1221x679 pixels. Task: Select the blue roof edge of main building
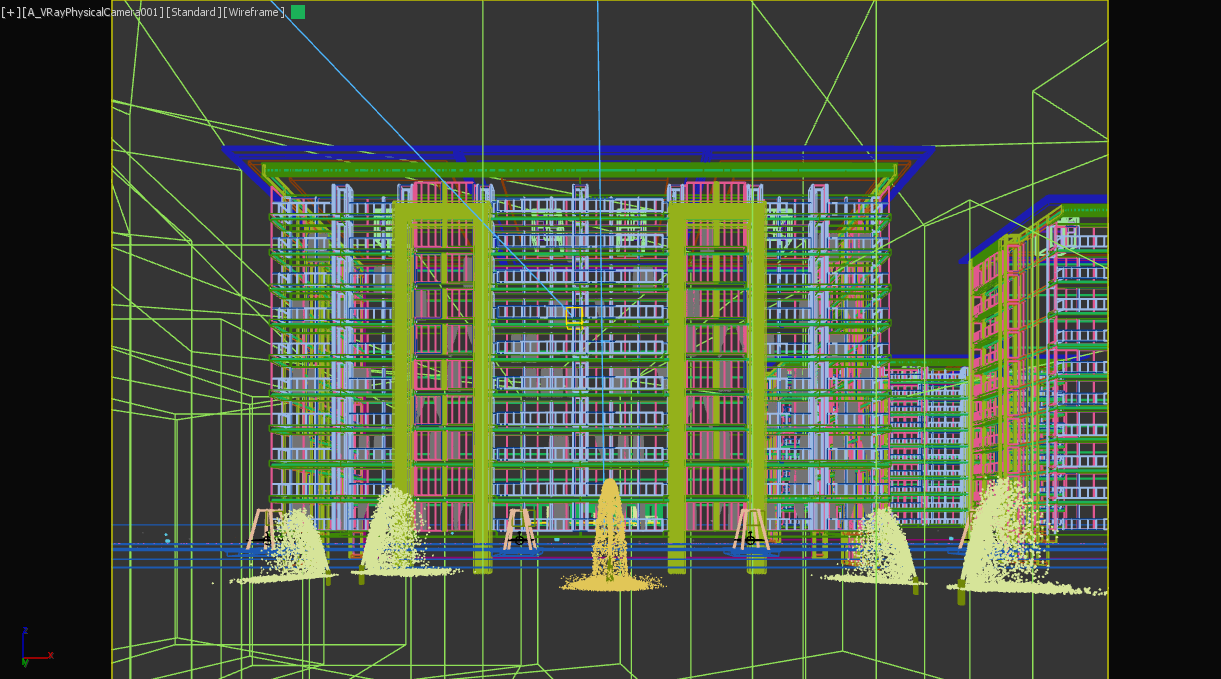coord(580,152)
